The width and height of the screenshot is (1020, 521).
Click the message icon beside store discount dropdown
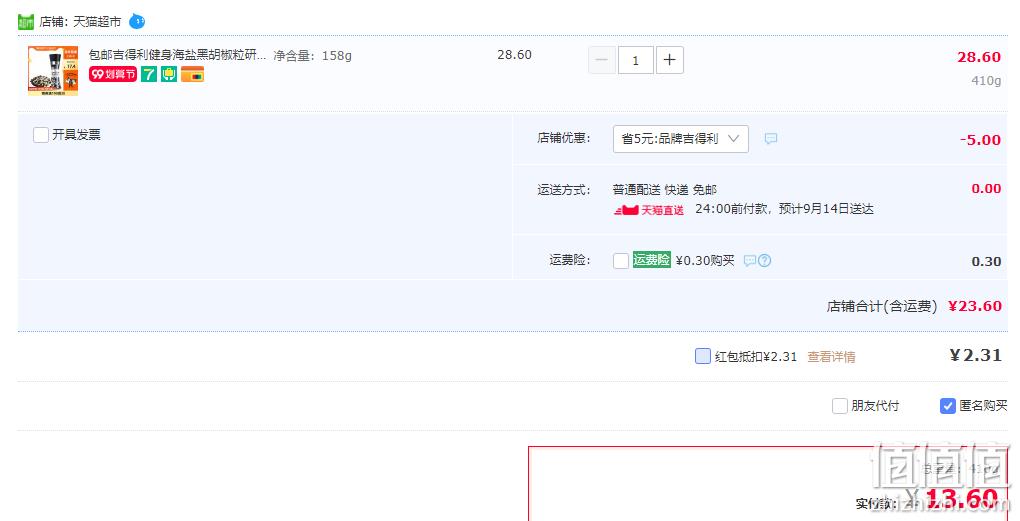coord(771,139)
